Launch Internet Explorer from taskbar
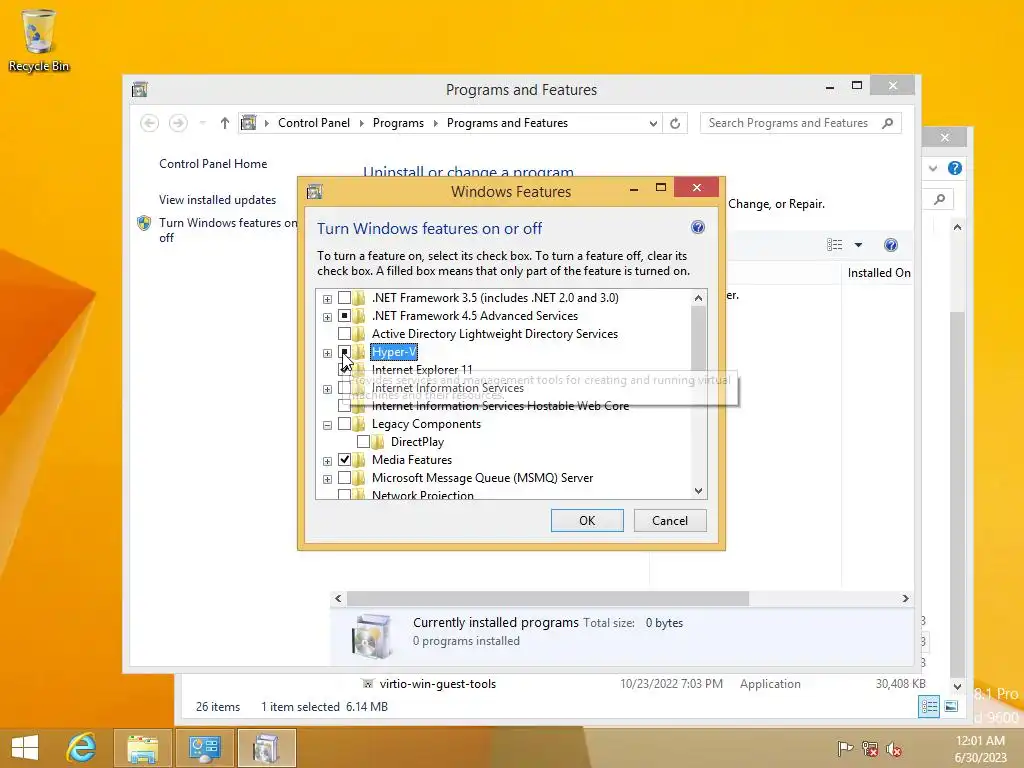 pos(82,747)
